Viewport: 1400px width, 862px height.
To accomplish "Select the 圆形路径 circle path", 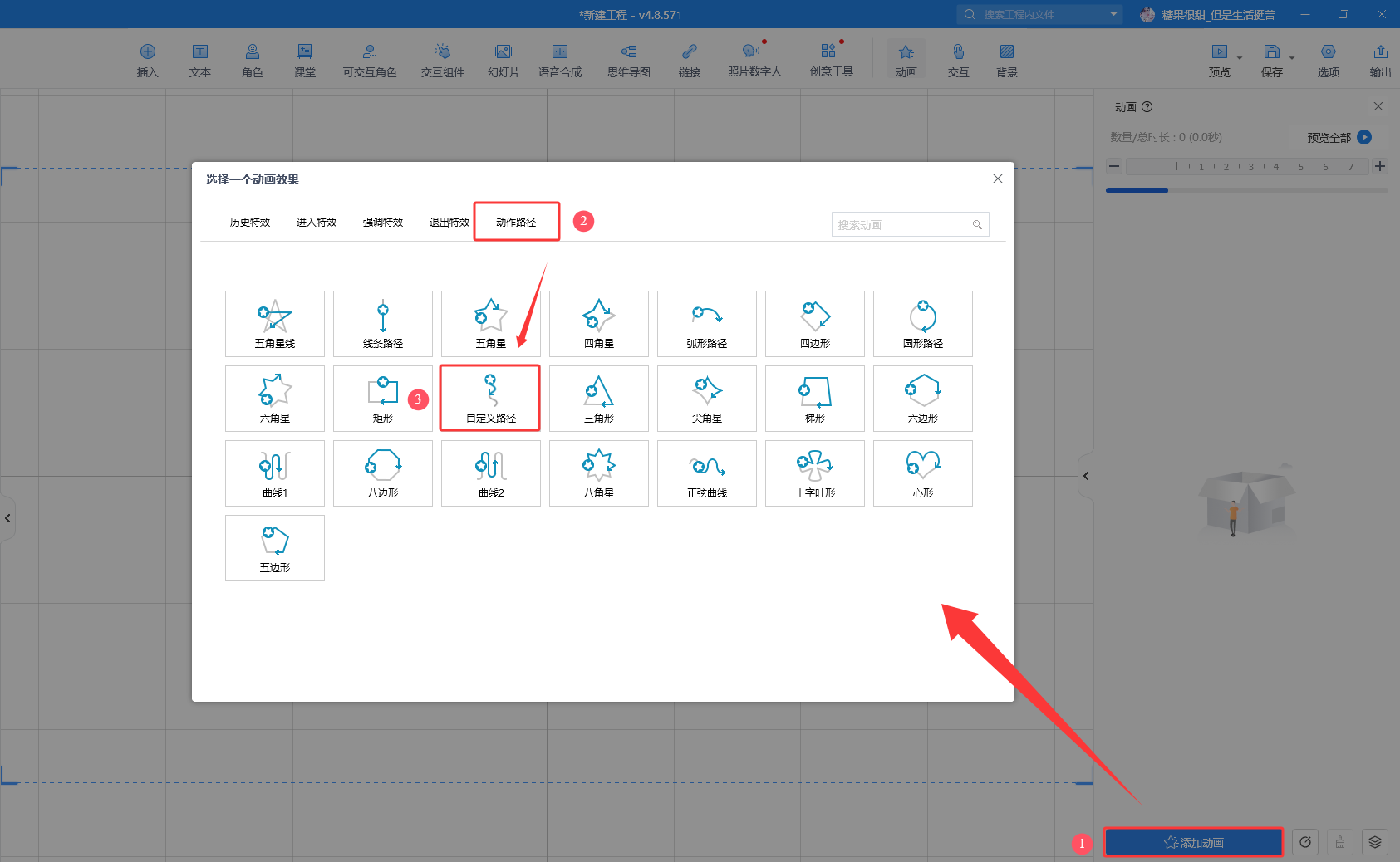I will 922,324.
